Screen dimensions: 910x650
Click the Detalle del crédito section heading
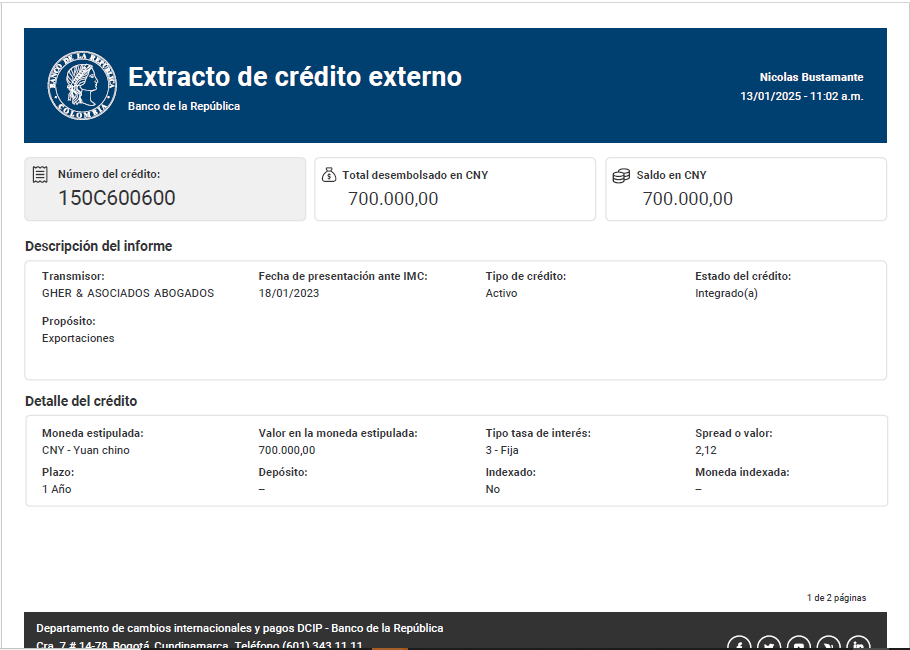pyautogui.click(x=81, y=401)
